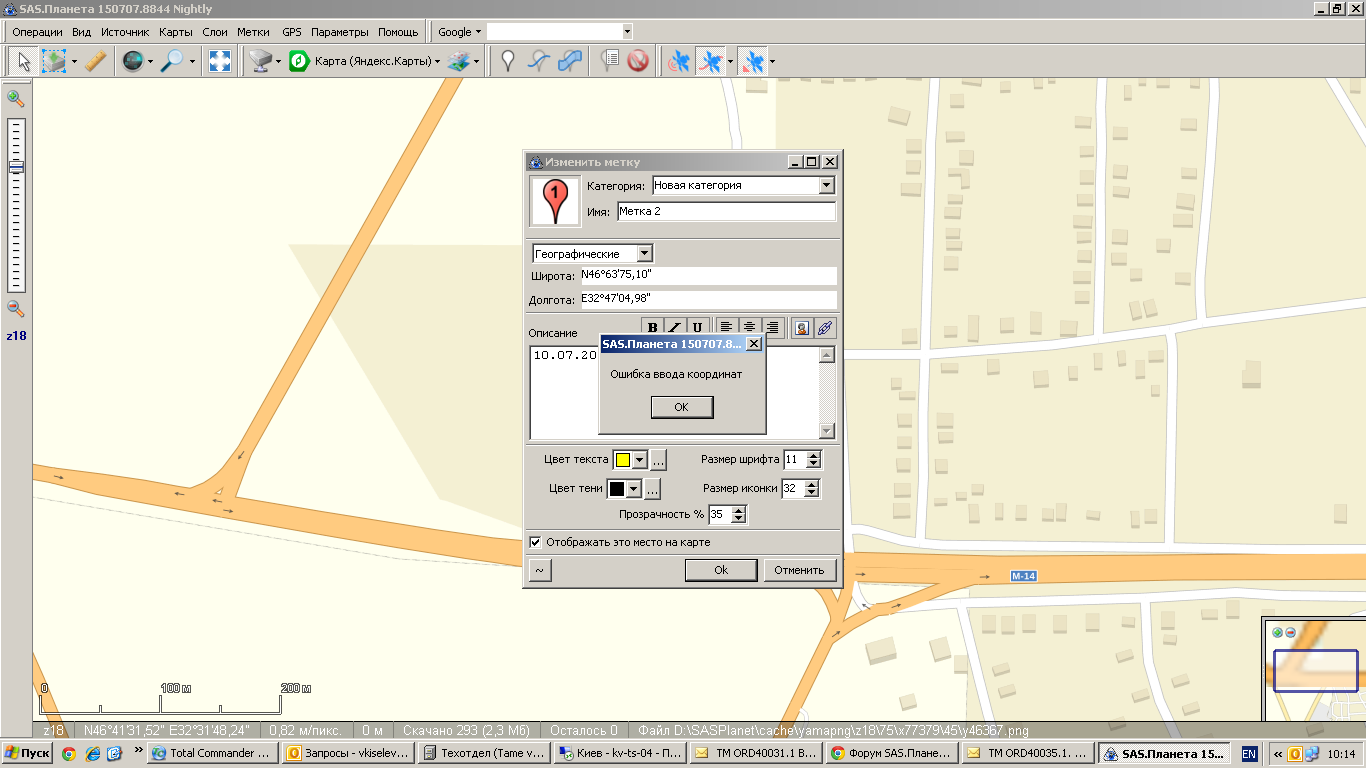The height and width of the screenshot is (768, 1366).
Task: Uncheck 'Отображать это место на карте' checkbox
Action: [536, 542]
